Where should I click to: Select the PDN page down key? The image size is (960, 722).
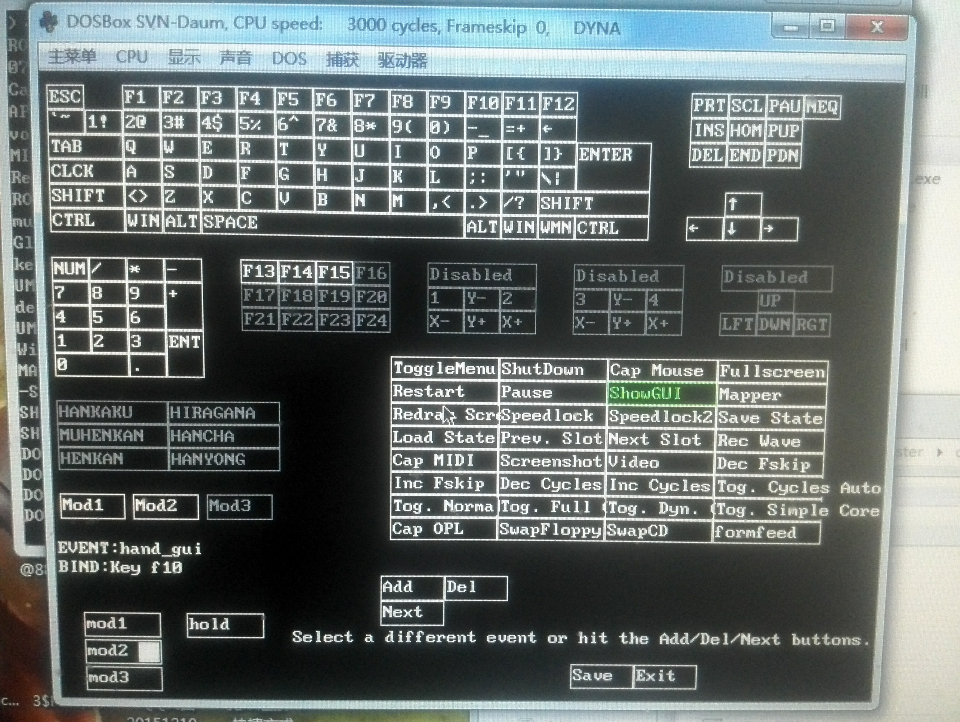tap(783, 156)
